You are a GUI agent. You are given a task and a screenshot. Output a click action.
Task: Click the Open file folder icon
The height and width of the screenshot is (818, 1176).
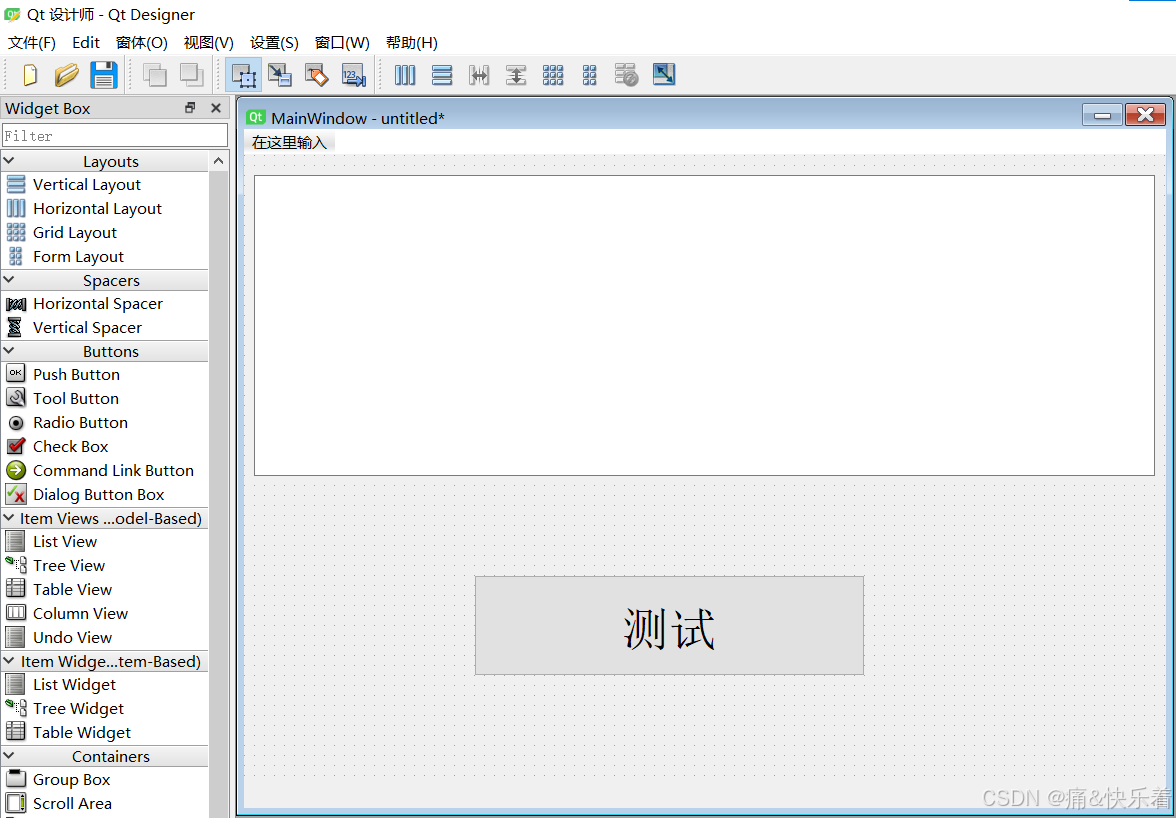(67, 75)
